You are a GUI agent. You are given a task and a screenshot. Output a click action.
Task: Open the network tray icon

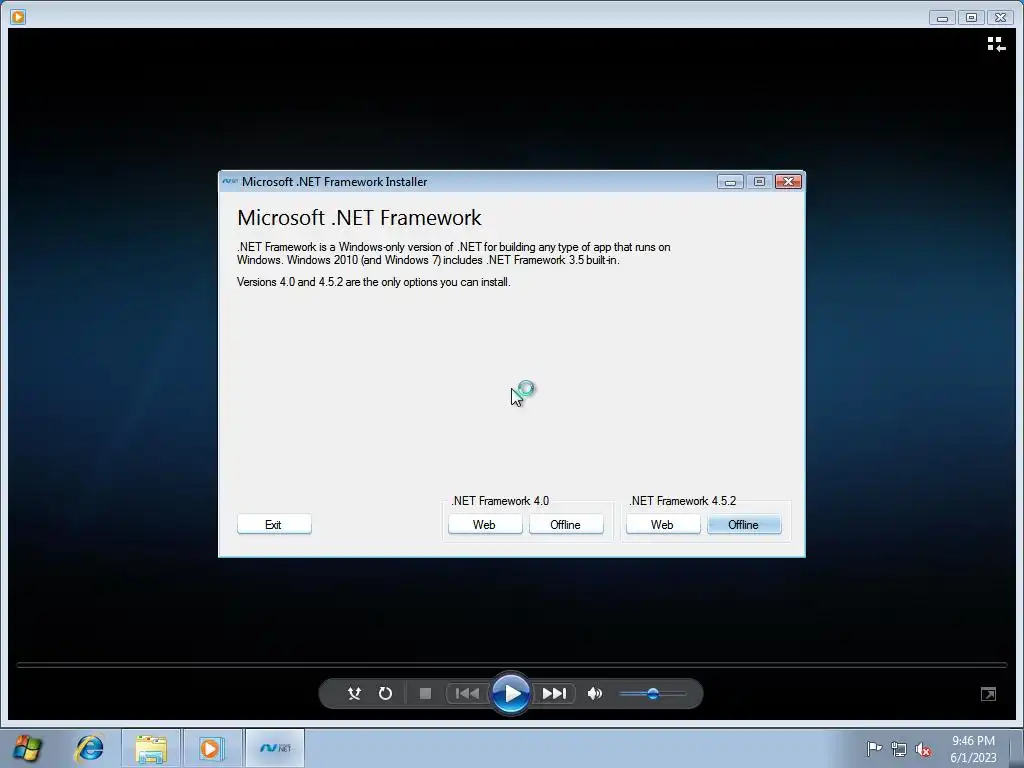(899, 749)
